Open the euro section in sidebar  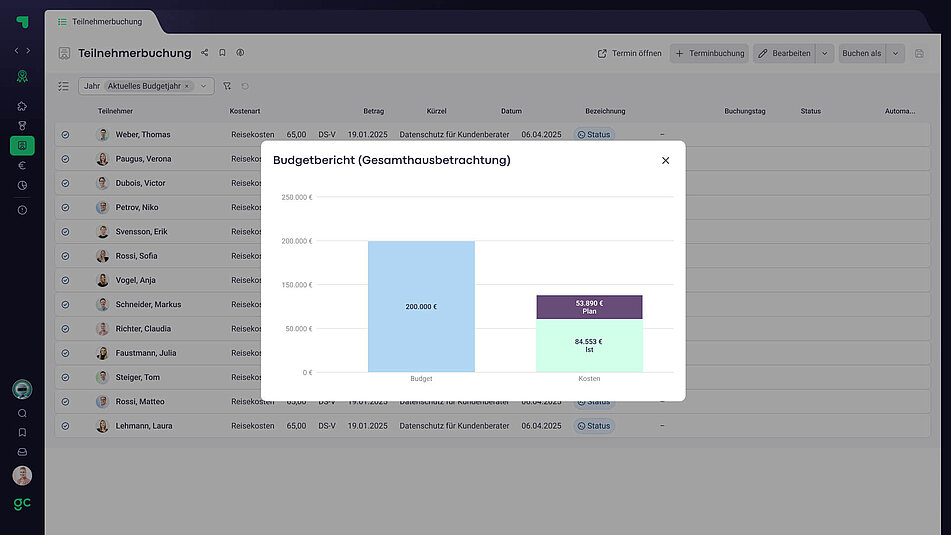click(22, 166)
